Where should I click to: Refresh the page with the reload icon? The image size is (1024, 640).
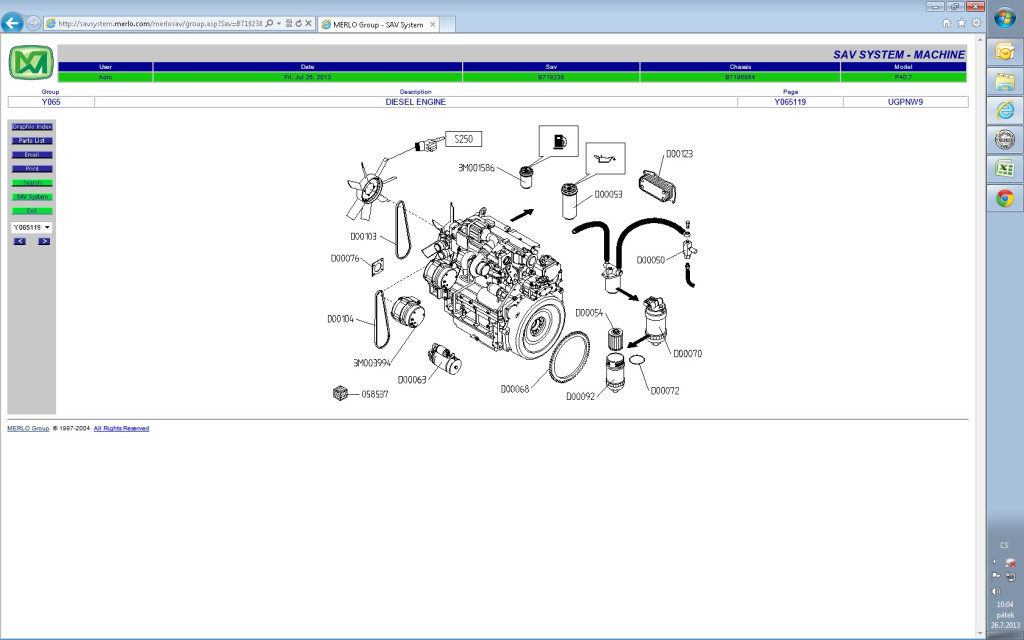tap(298, 24)
